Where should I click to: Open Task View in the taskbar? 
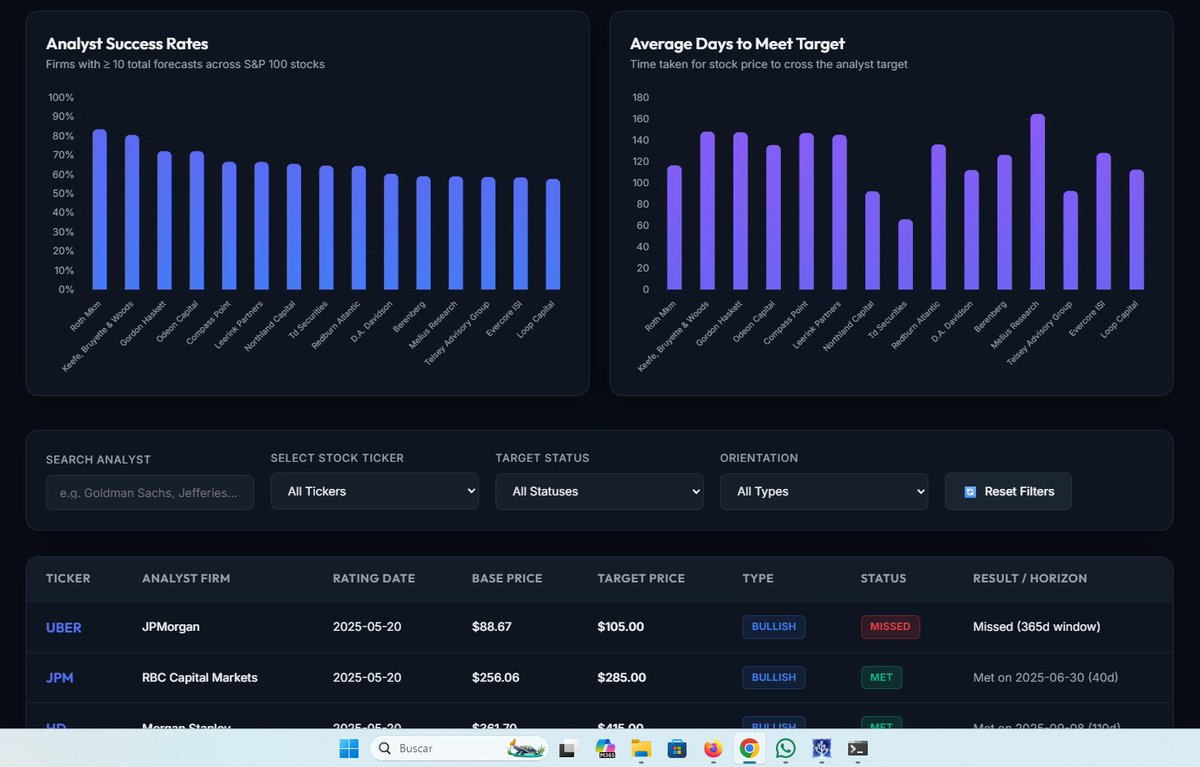coord(568,748)
